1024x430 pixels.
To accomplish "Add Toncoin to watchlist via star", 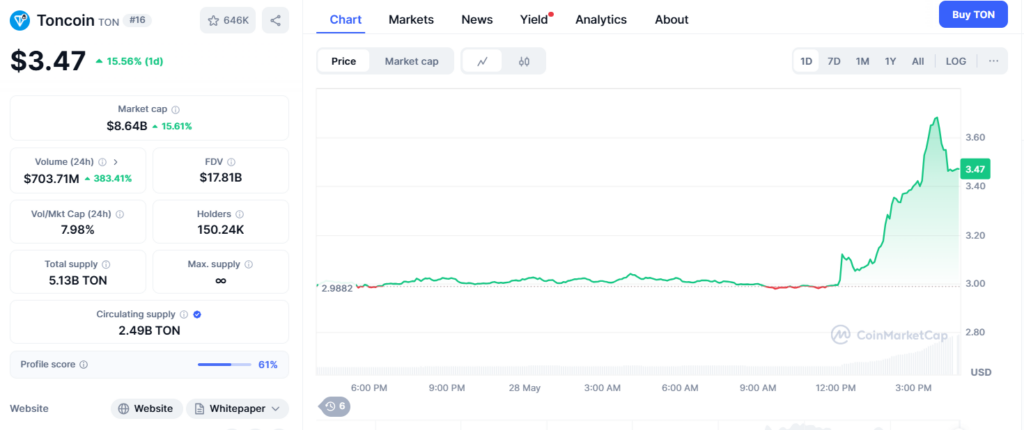I will [x=227, y=20].
